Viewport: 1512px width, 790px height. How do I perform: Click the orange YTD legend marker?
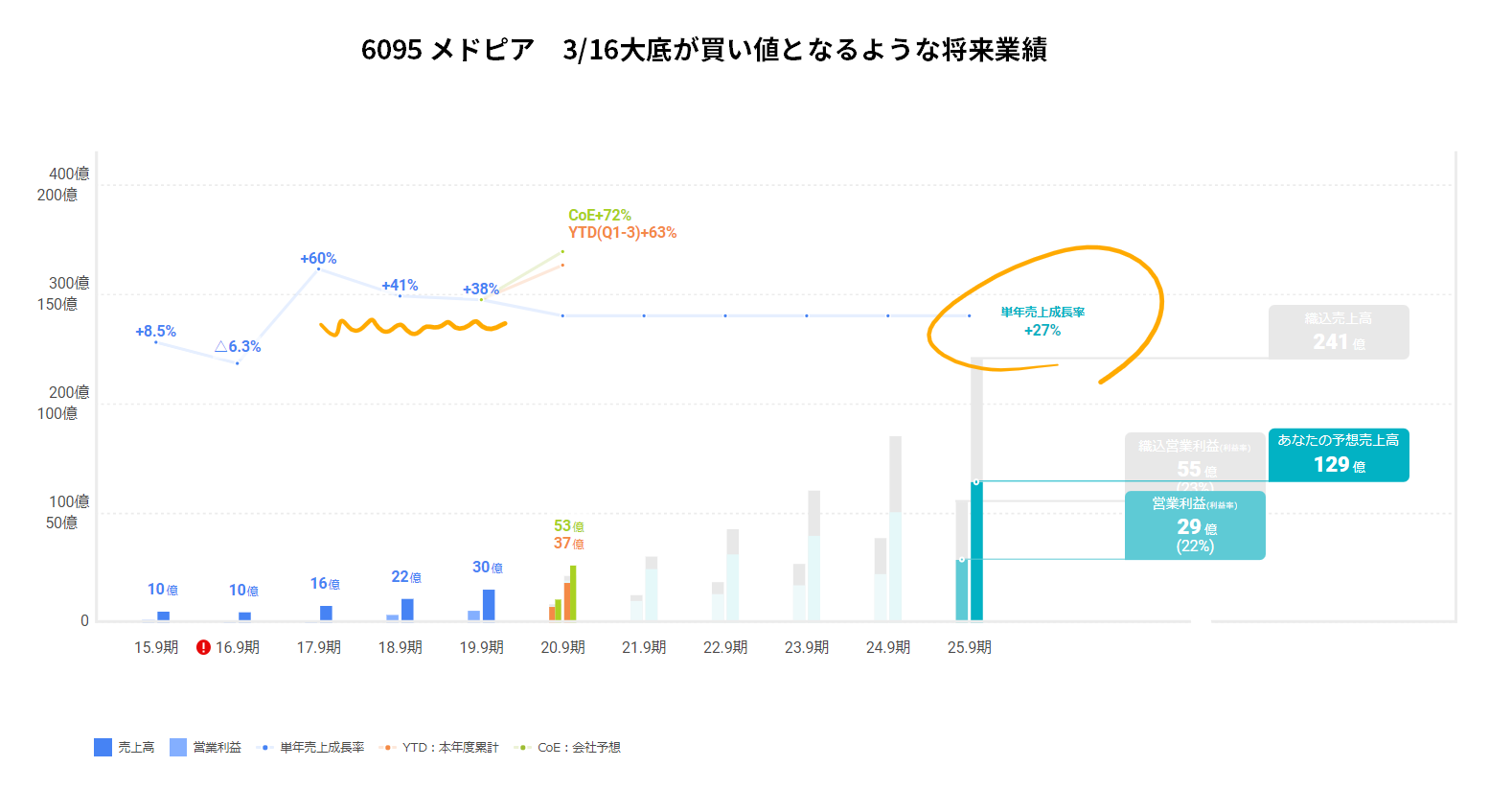point(386,747)
